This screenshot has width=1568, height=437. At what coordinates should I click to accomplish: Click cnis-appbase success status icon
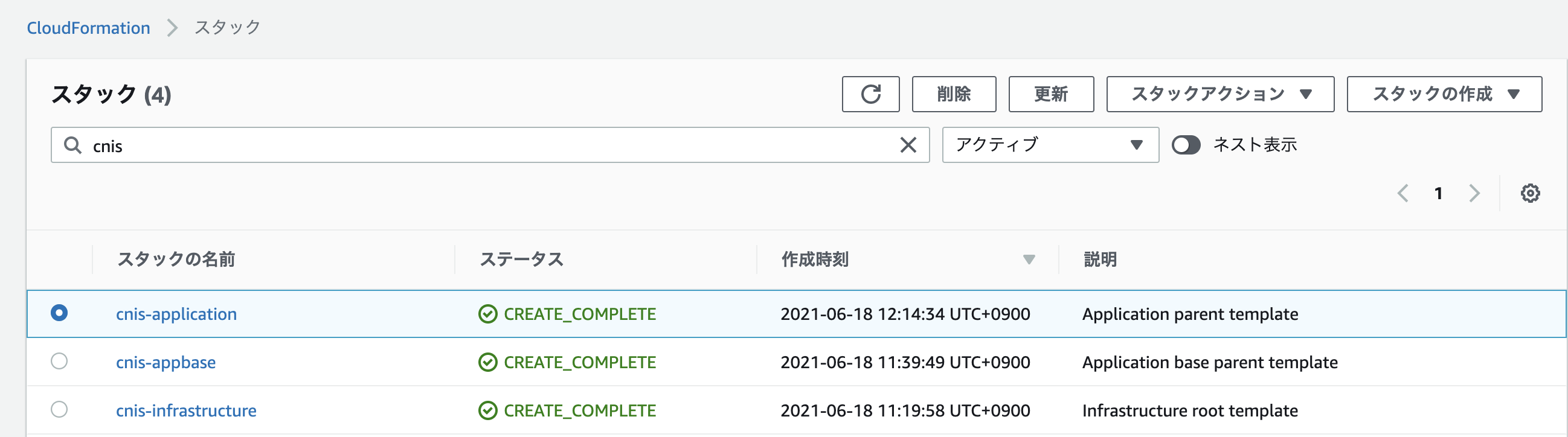(x=487, y=362)
